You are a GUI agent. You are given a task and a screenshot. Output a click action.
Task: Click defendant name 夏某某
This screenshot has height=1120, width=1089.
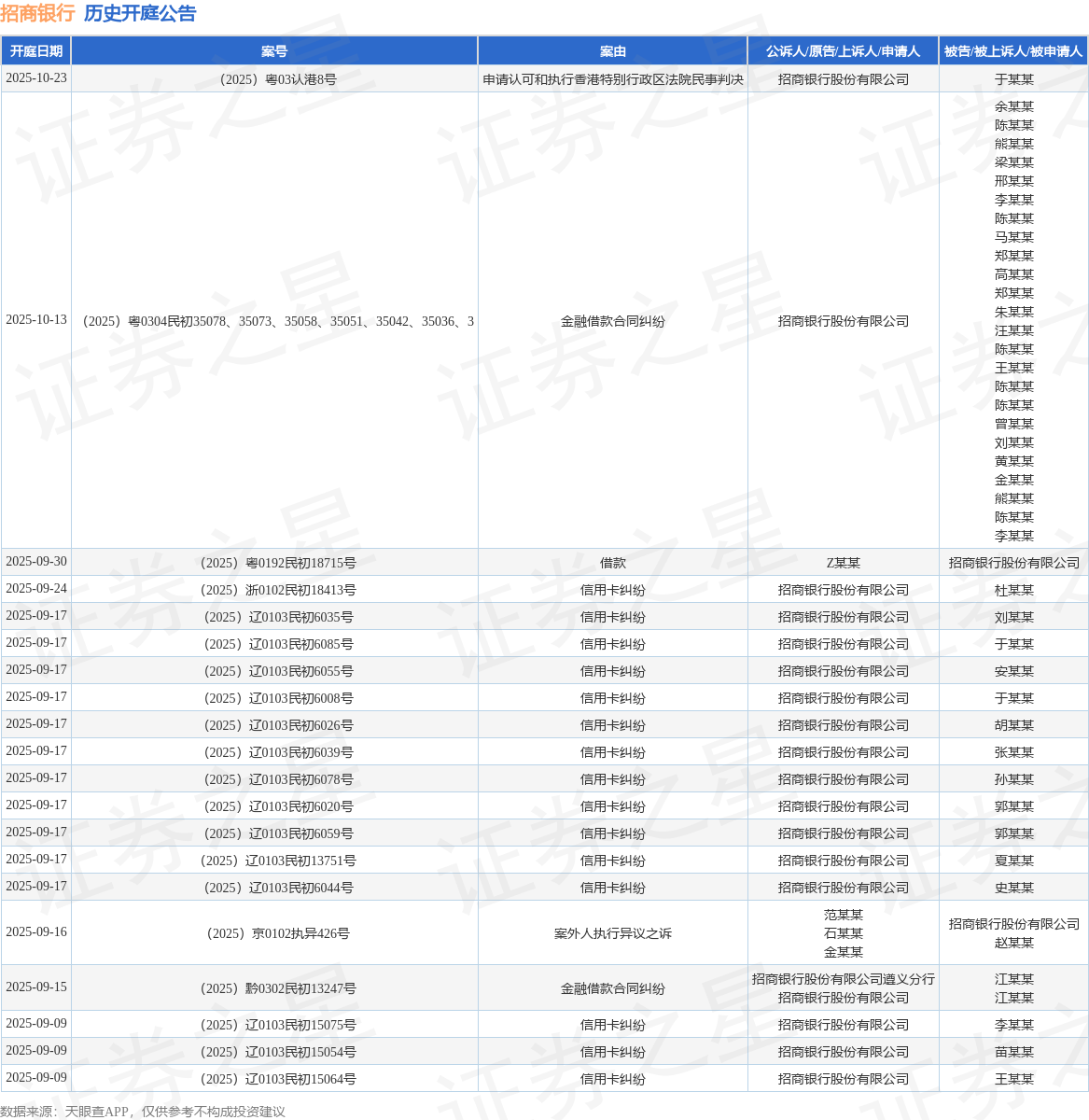(1014, 861)
